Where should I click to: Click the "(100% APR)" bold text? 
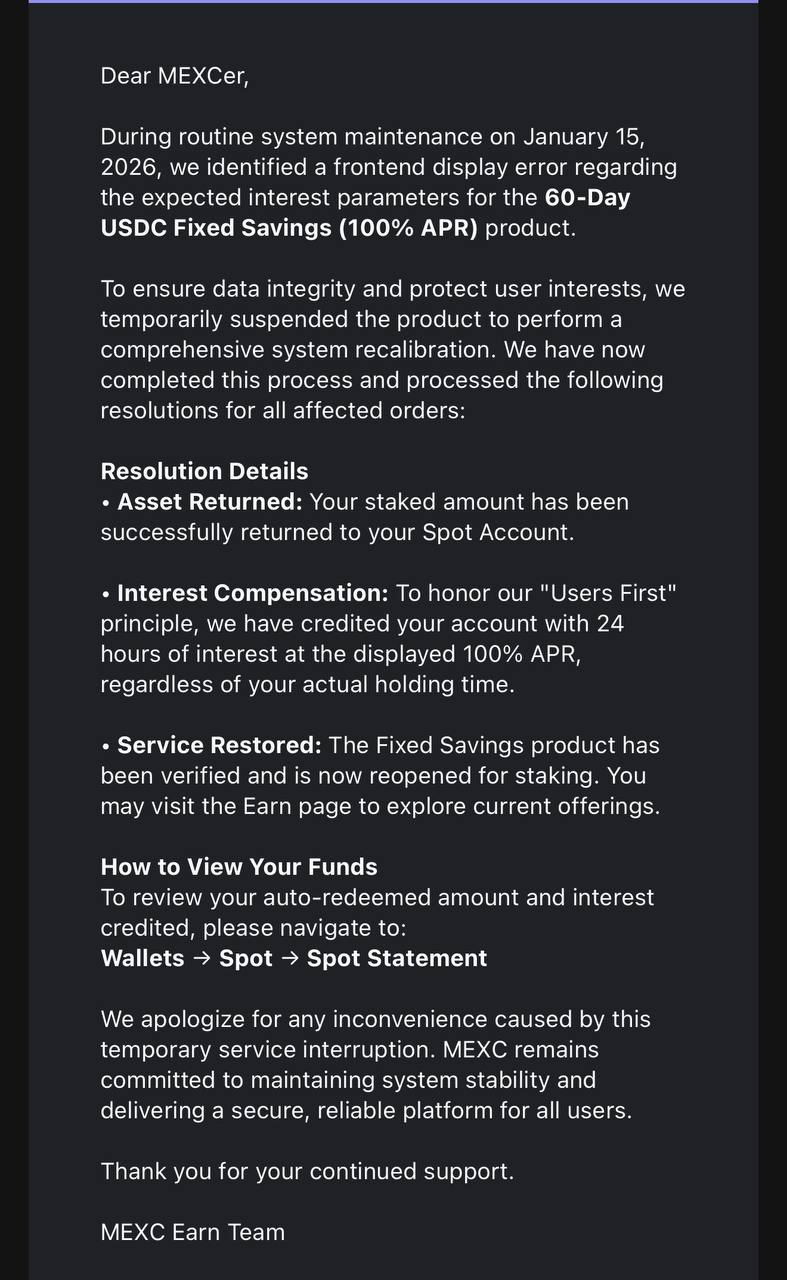[410, 227]
